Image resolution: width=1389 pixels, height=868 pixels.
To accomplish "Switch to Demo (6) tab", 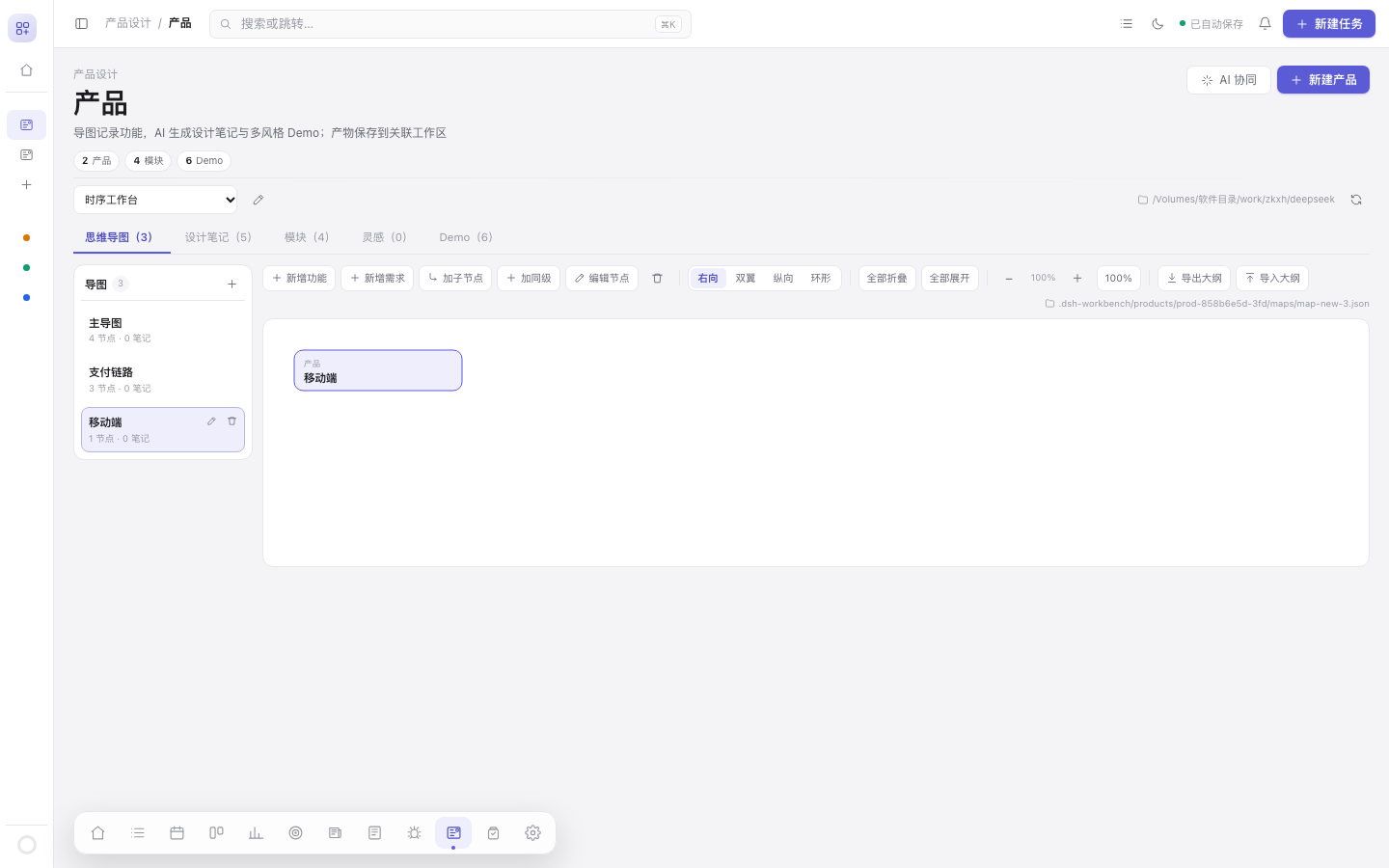I will tap(466, 237).
